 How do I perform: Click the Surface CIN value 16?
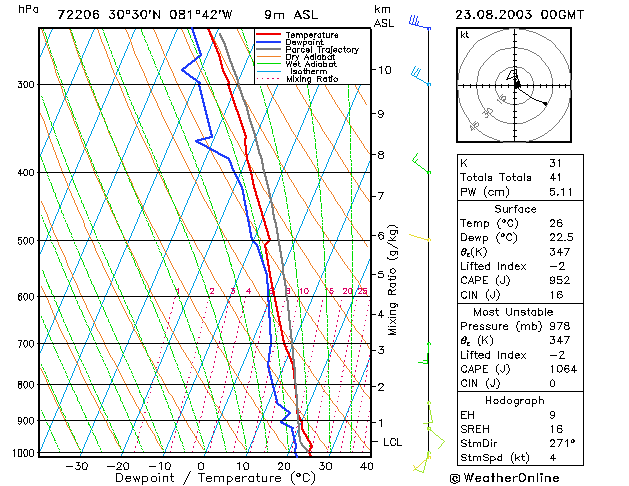click(556, 295)
